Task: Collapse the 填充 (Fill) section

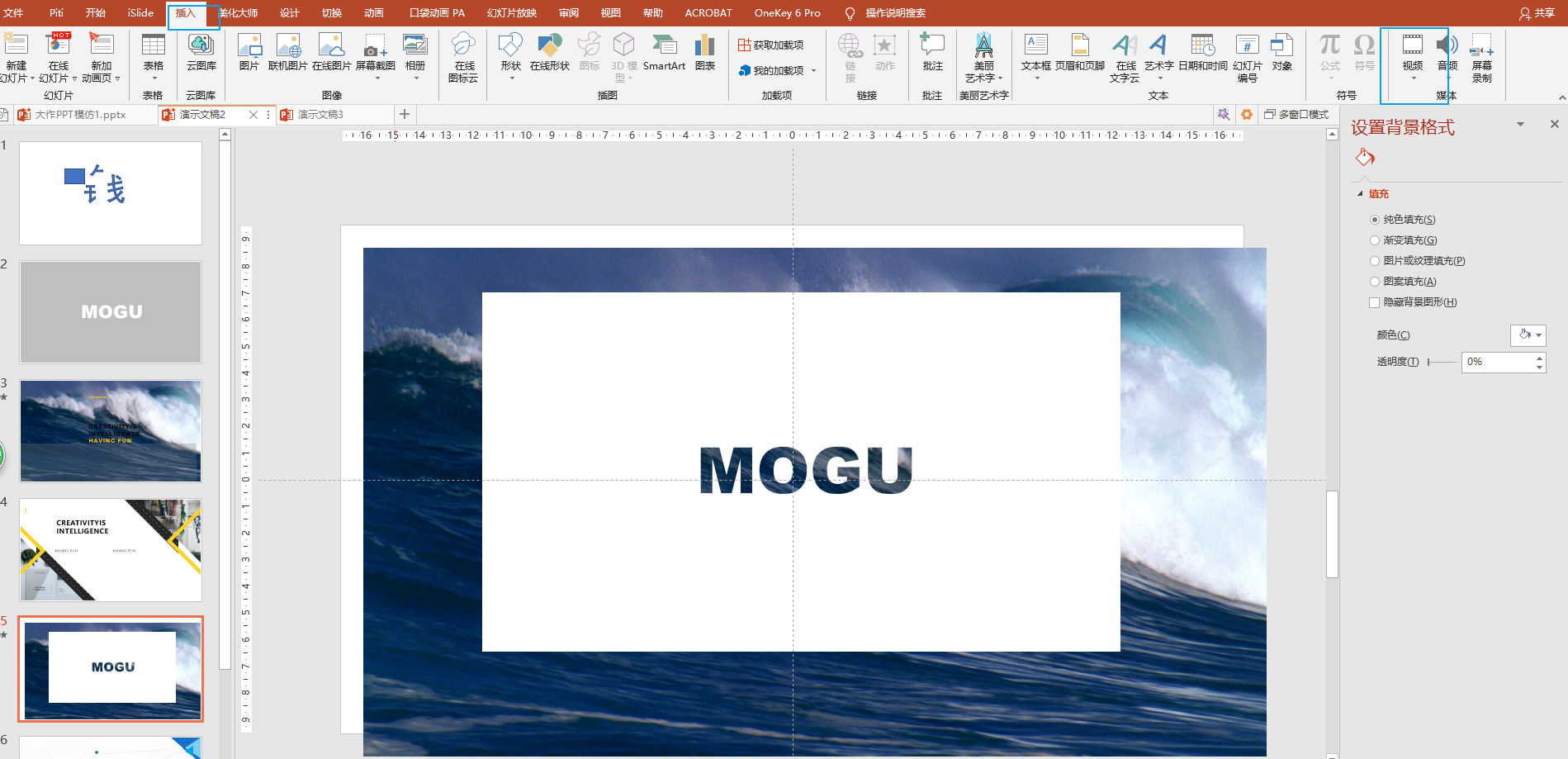Action: coord(1360,194)
